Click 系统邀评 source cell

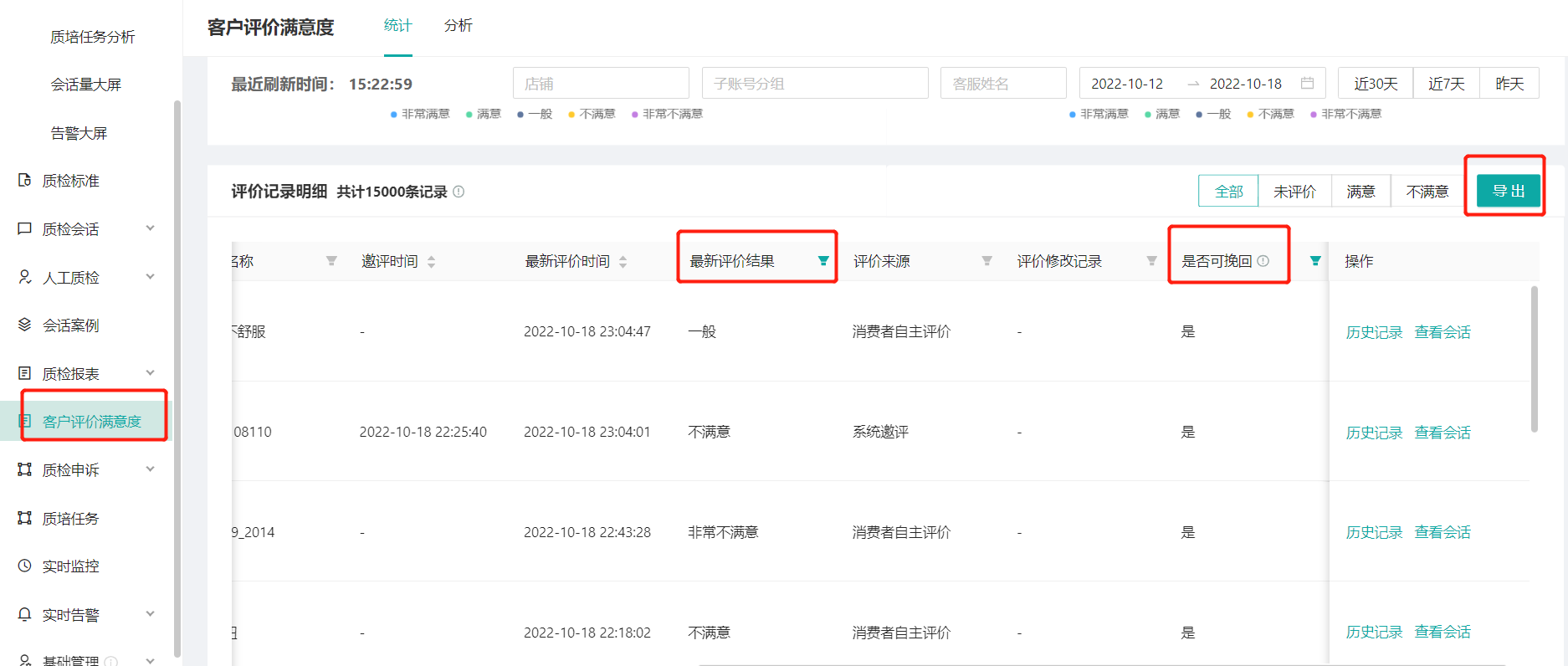(880, 432)
